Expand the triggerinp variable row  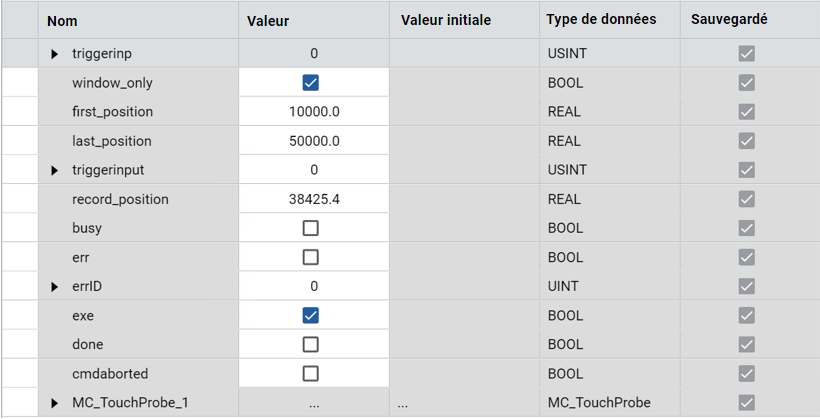point(54,54)
